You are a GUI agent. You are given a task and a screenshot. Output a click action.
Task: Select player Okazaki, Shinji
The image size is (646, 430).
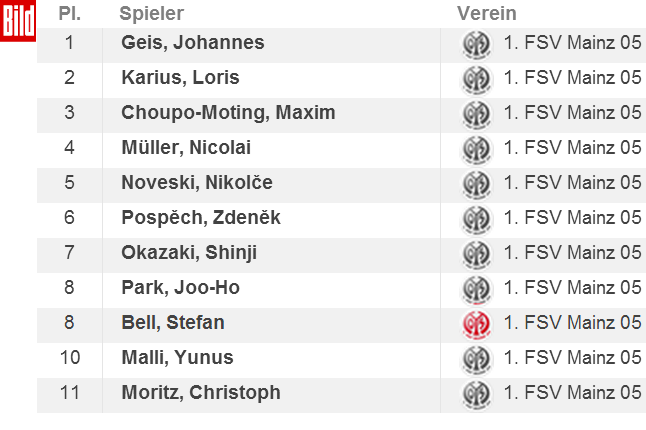coord(189,253)
